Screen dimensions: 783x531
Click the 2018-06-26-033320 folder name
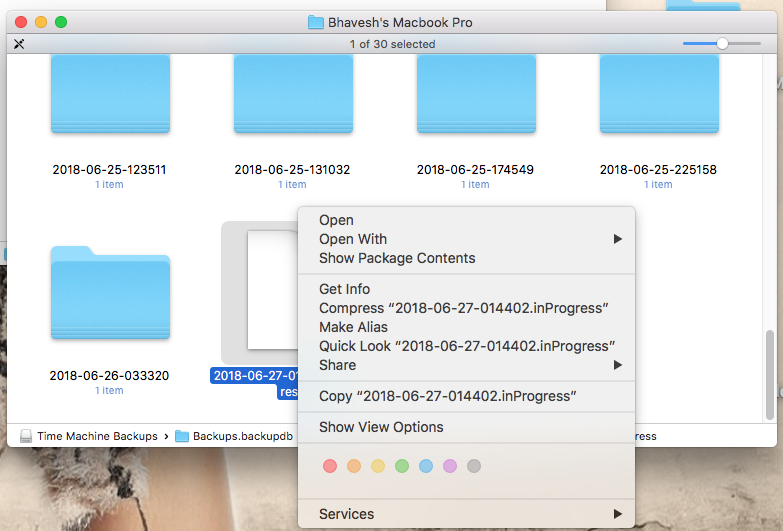tap(109, 376)
